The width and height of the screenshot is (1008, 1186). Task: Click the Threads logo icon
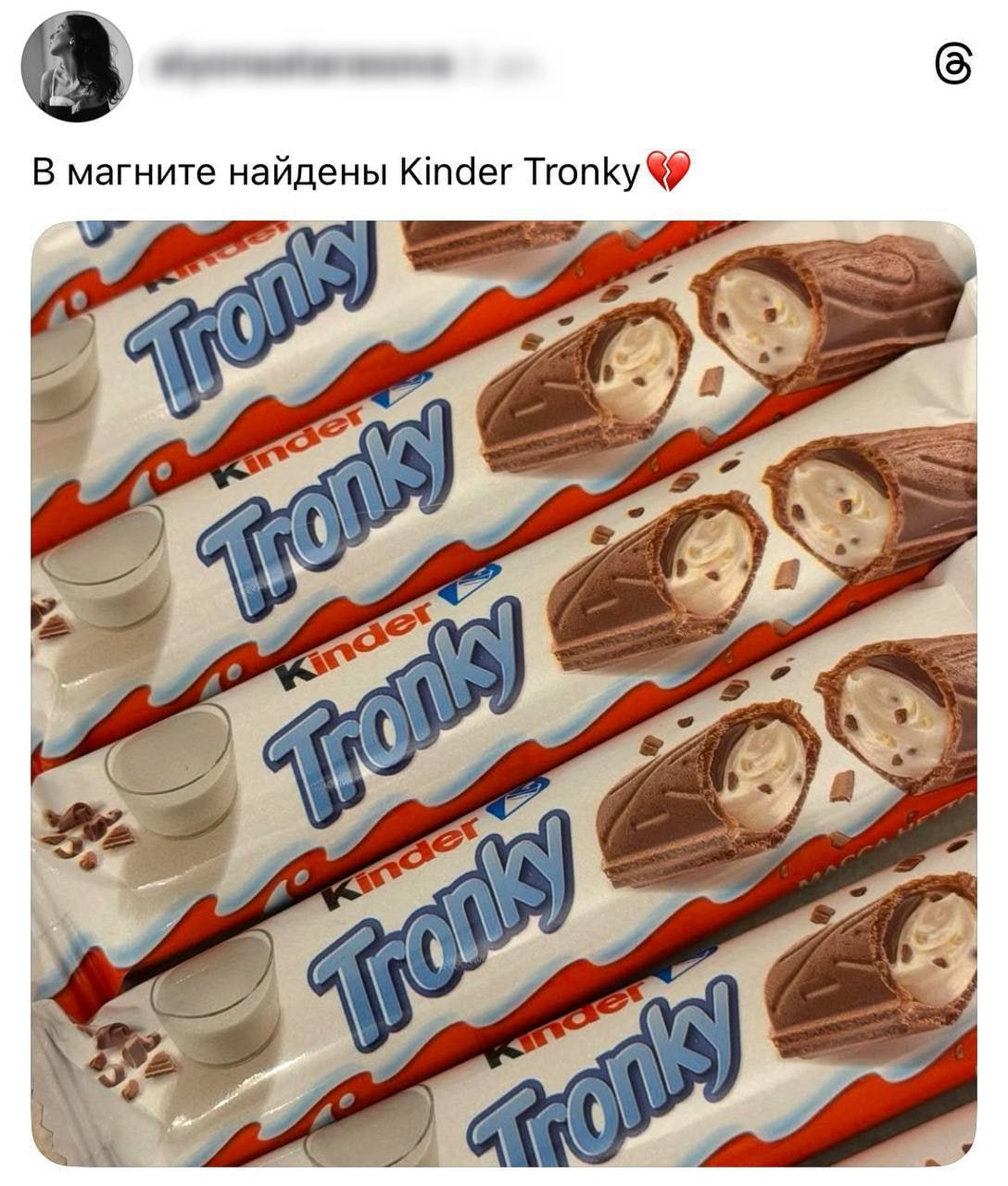[953, 68]
